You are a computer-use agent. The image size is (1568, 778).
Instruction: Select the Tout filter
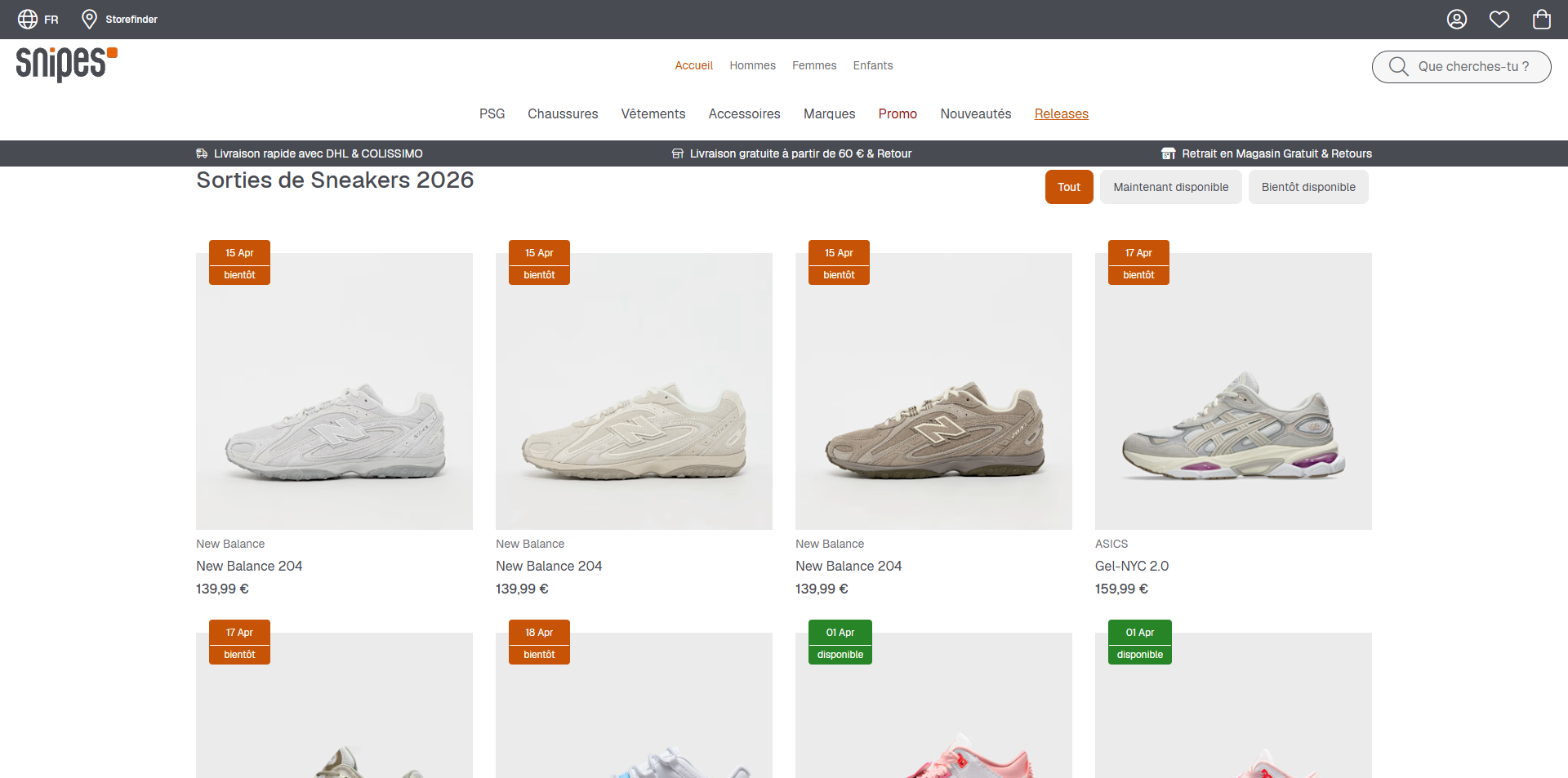pos(1069,187)
